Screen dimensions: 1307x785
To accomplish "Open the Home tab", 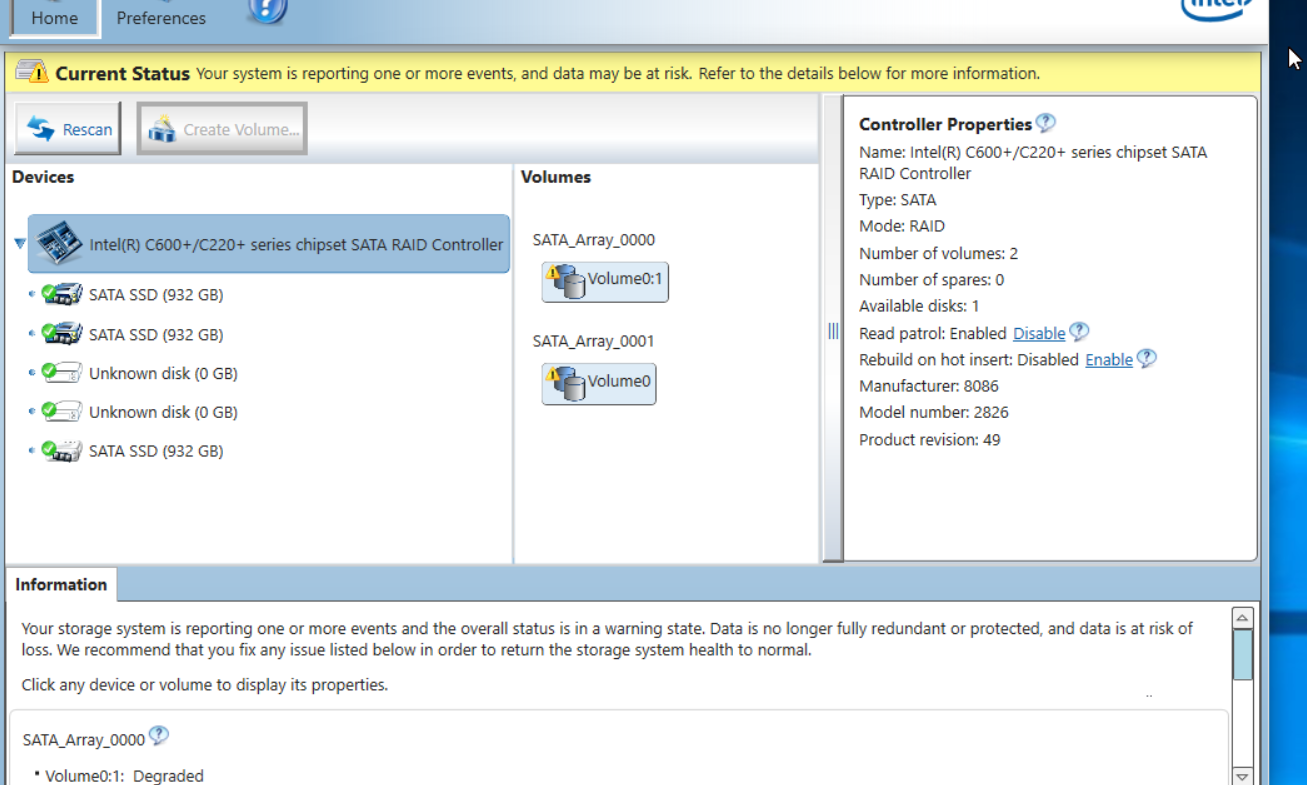I will pyautogui.click(x=55, y=18).
